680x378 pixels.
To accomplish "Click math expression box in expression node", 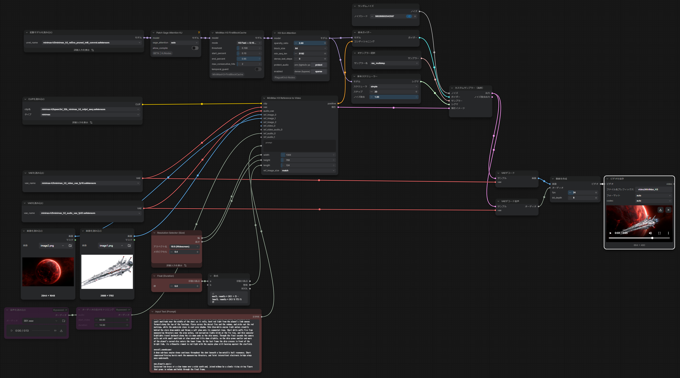I will (x=229, y=297).
